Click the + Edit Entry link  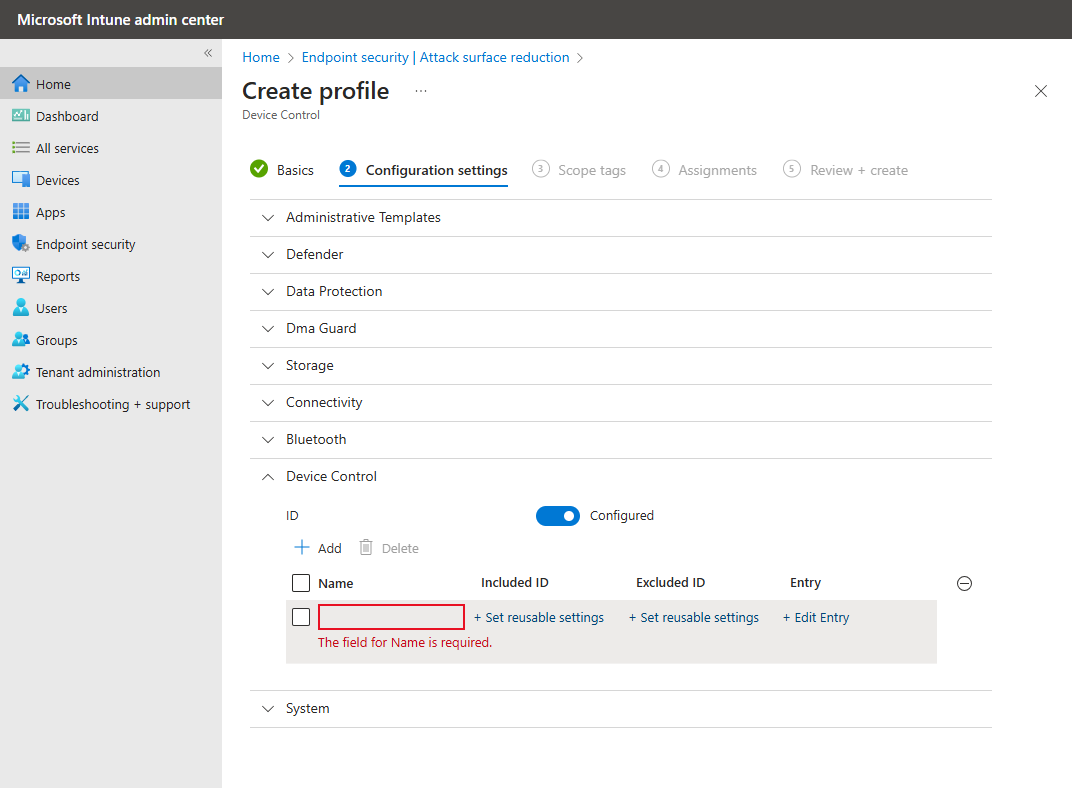(x=816, y=618)
